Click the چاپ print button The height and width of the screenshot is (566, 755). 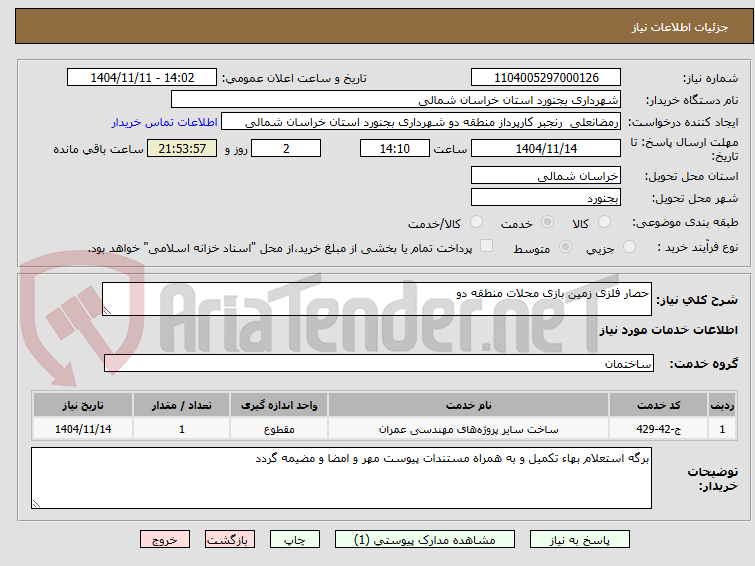(294, 540)
